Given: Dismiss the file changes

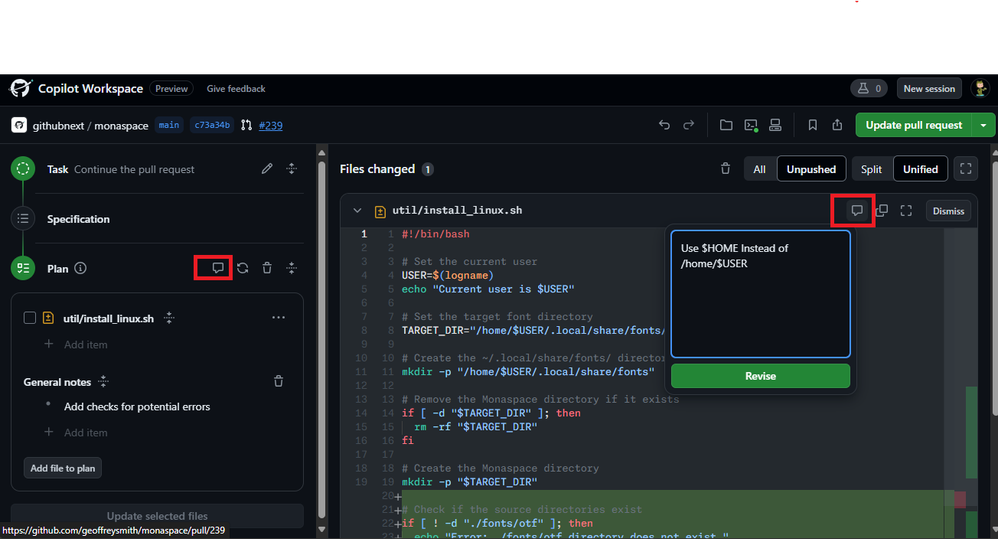Looking at the screenshot, I should click(x=948, y=211).
